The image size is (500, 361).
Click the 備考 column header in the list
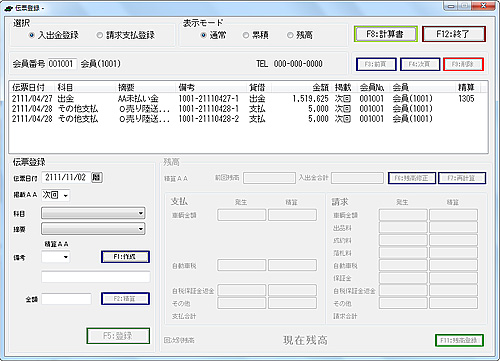[x=212, y=87]
